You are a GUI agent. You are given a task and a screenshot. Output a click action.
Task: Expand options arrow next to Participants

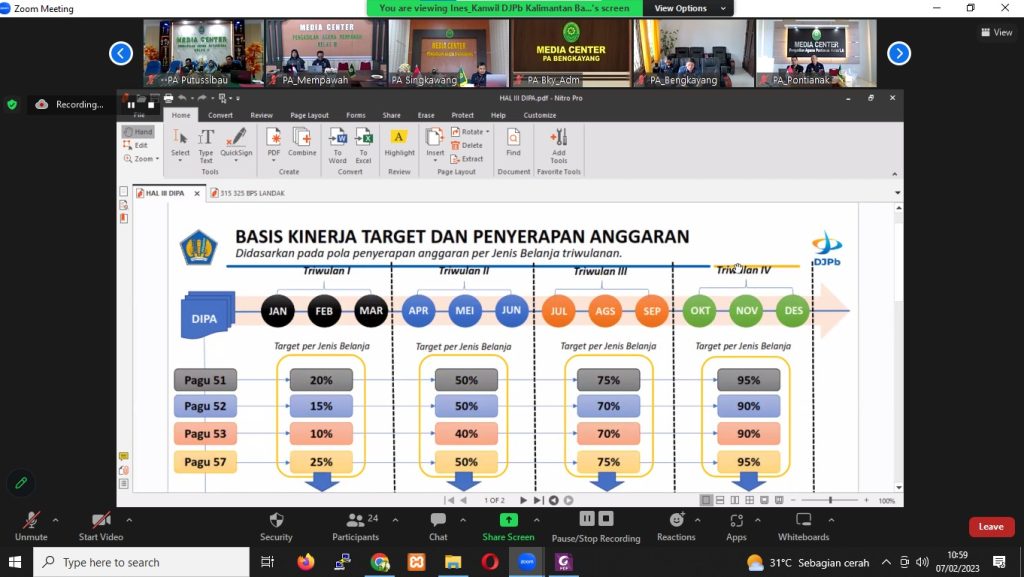(x=395, y=520)
